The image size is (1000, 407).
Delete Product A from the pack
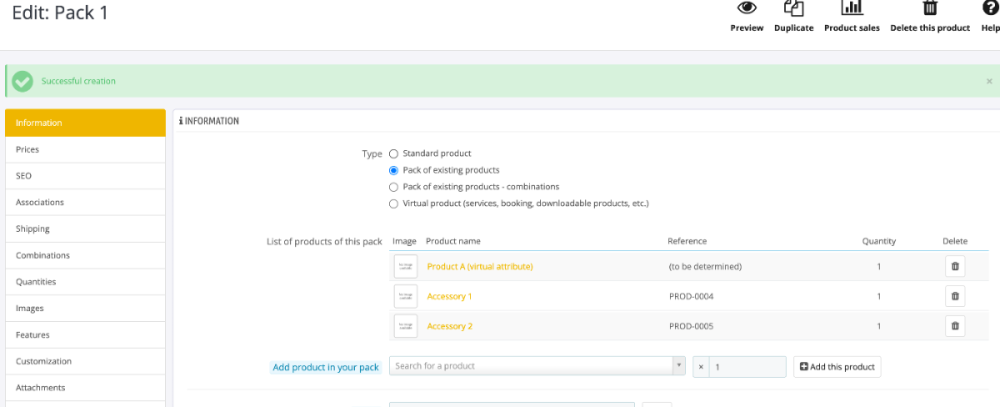point(955,267)
